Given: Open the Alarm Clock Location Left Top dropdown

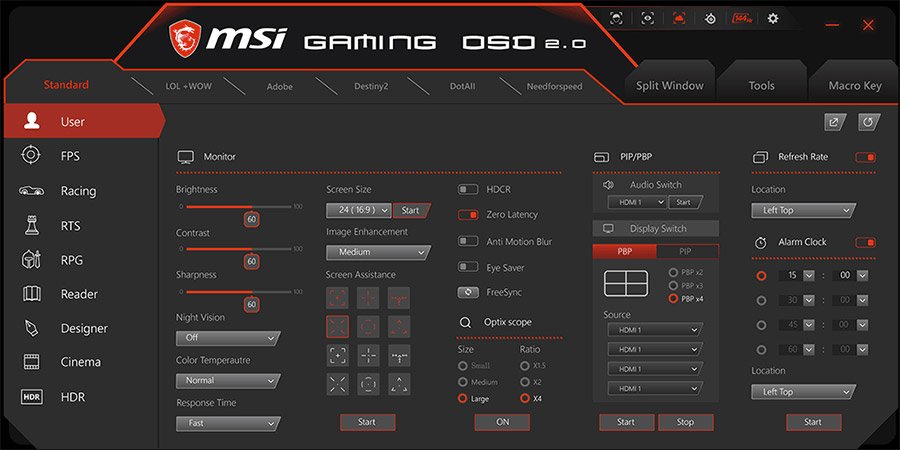Looking at the screenshot, I should point(804,392).
